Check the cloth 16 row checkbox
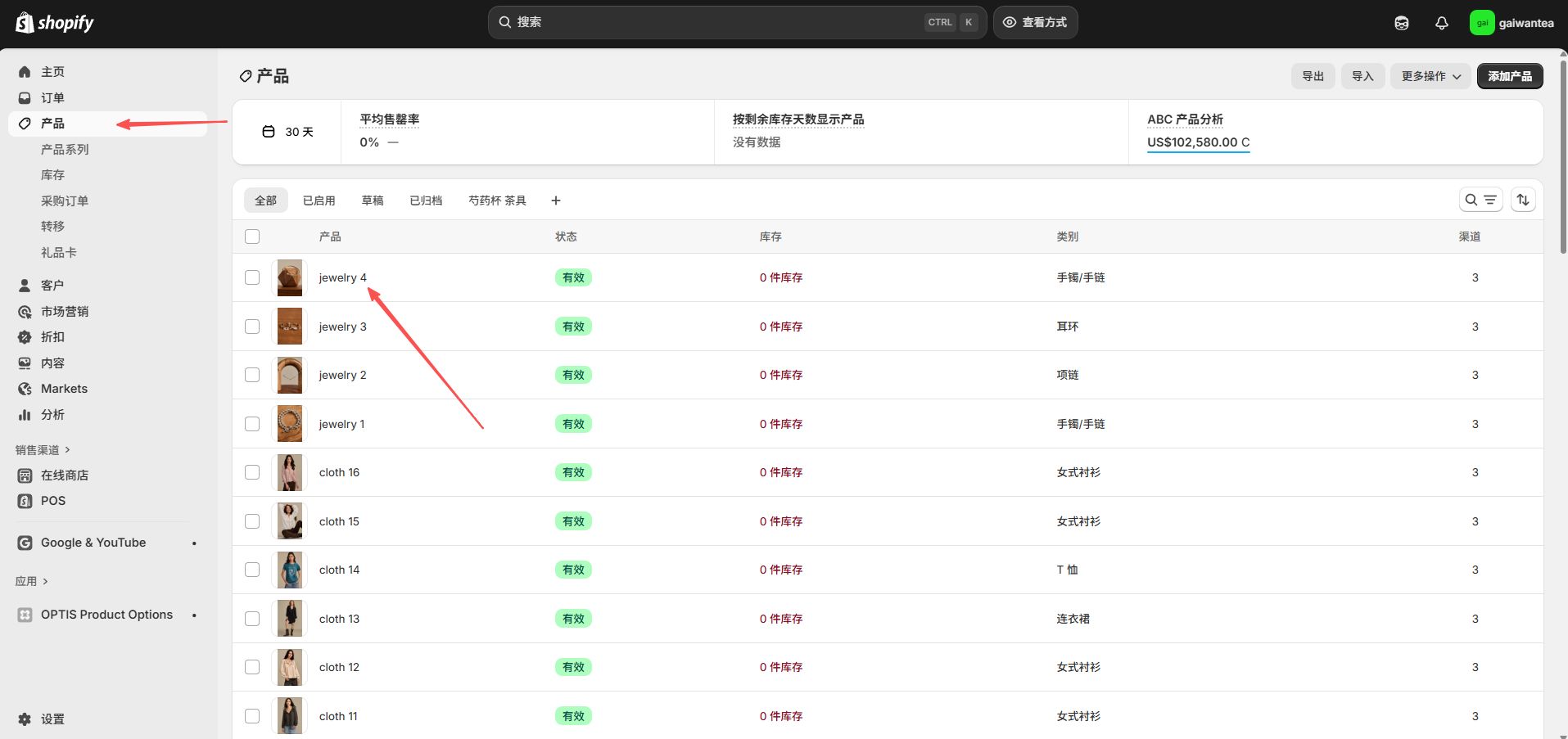This screenshot has width=1568, height=739. [252, 472]
